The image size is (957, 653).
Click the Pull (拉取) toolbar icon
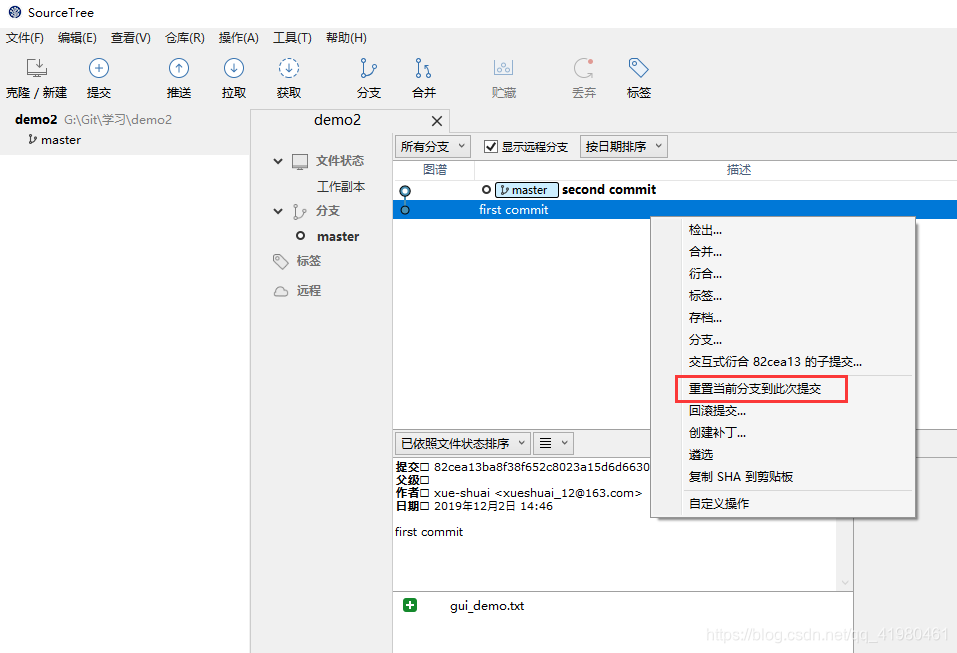[x=234, y=68]
